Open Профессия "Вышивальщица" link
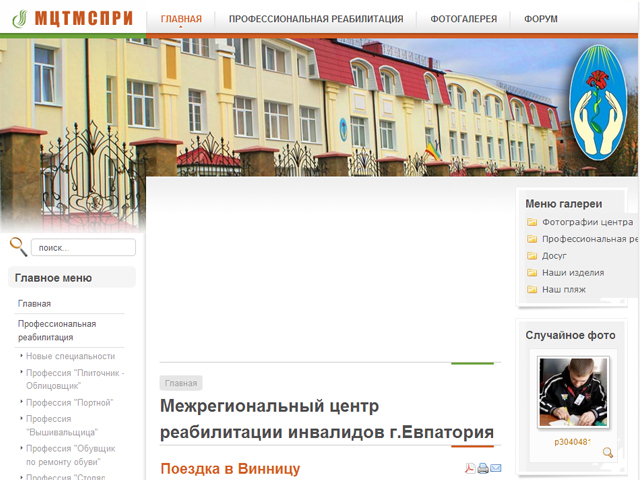The width and height of the screenshot is (640, 480). tap(62, 425)
